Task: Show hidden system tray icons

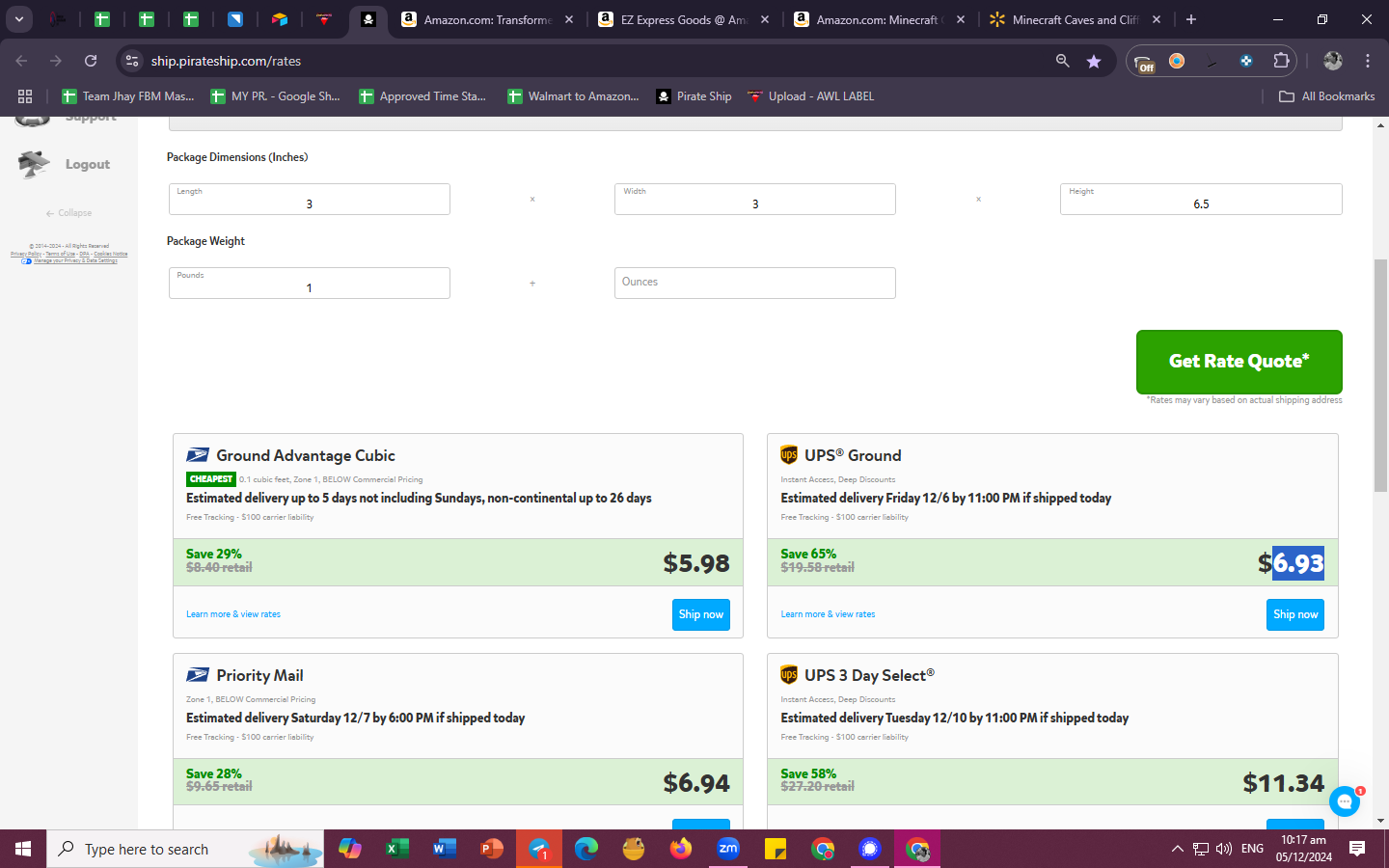Action: tap(1177, 849)
